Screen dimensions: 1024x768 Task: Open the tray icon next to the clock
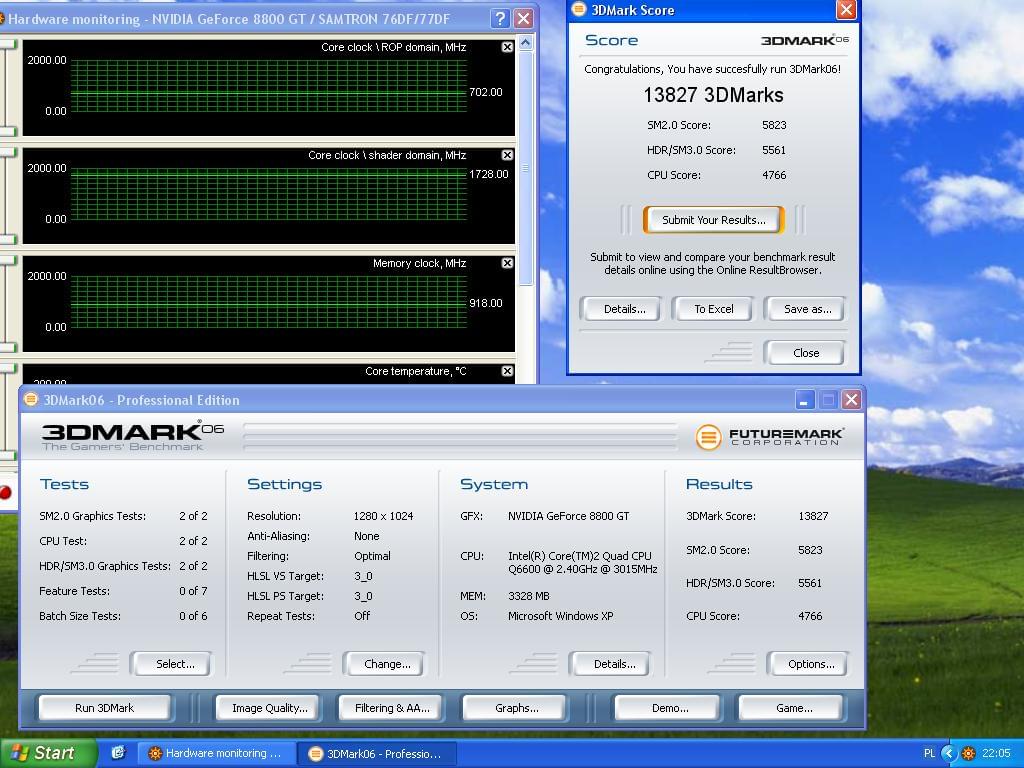click(x=968, y=753)
